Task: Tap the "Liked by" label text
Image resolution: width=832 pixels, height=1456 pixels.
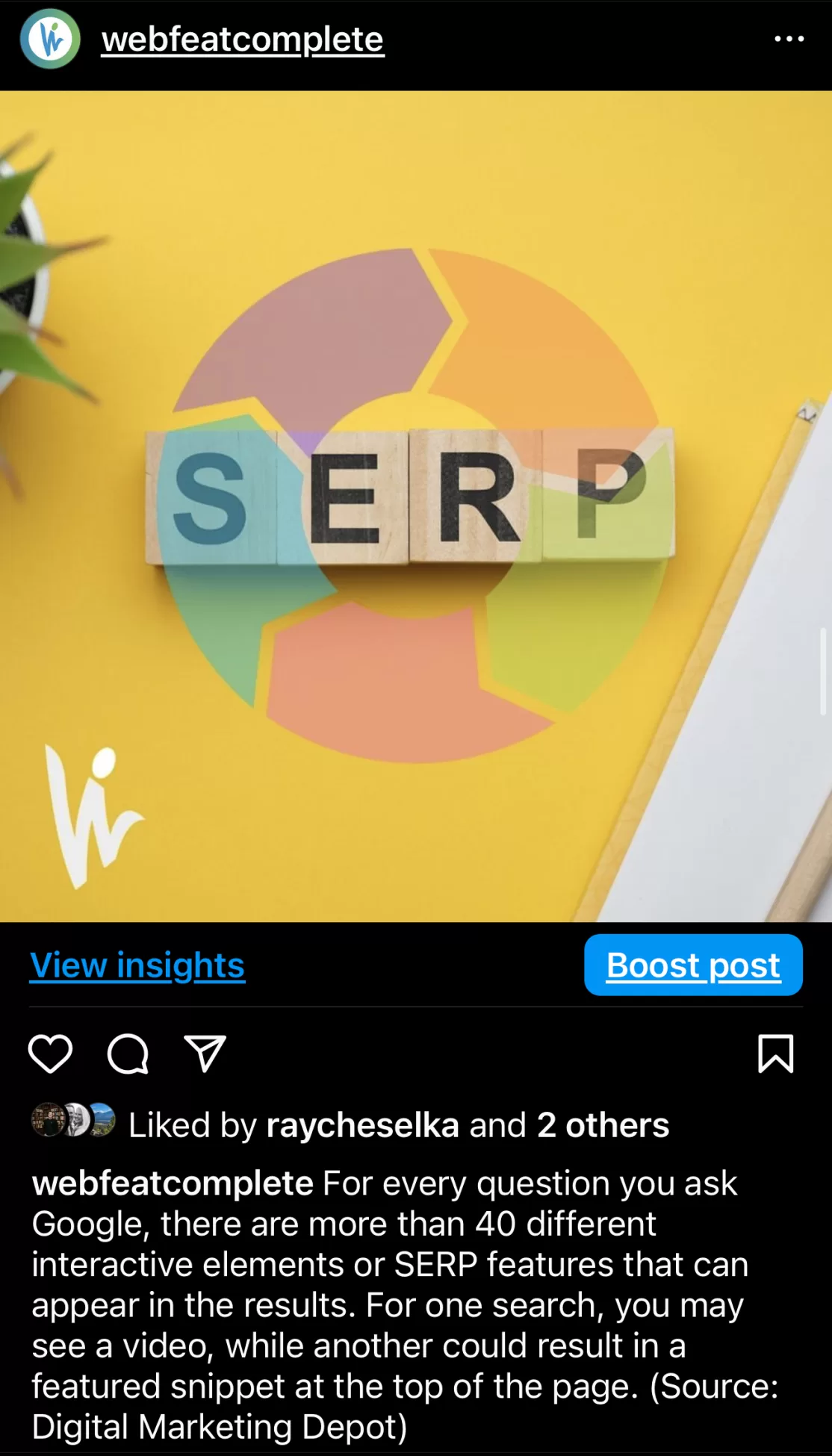Action: click(193, 1125)
